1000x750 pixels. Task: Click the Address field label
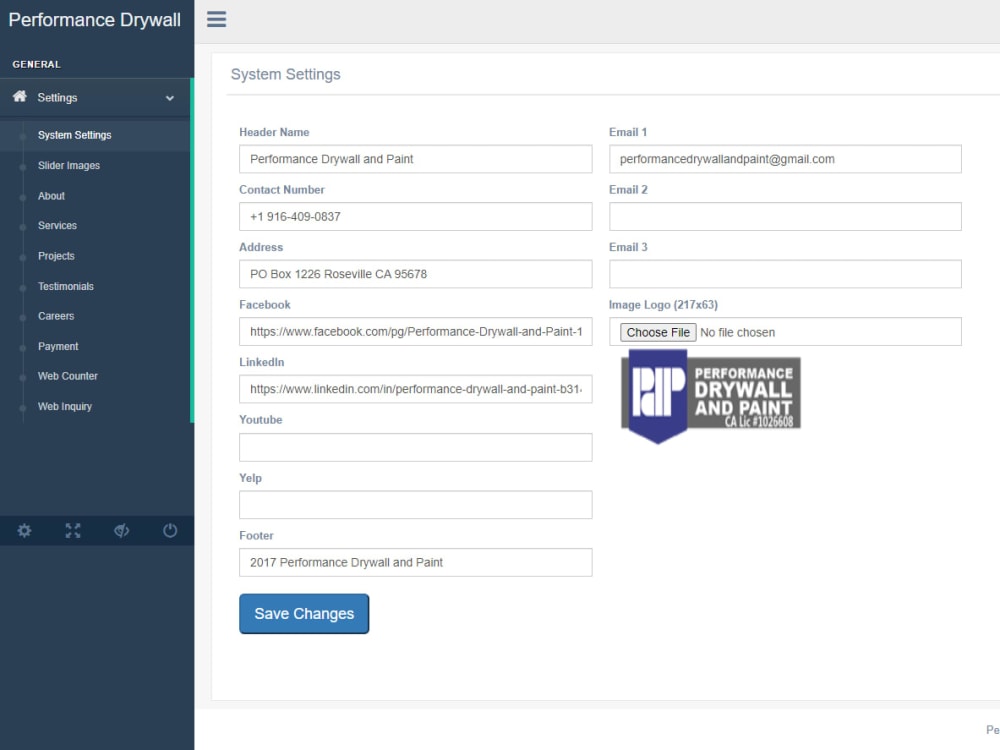coord(261,247)
